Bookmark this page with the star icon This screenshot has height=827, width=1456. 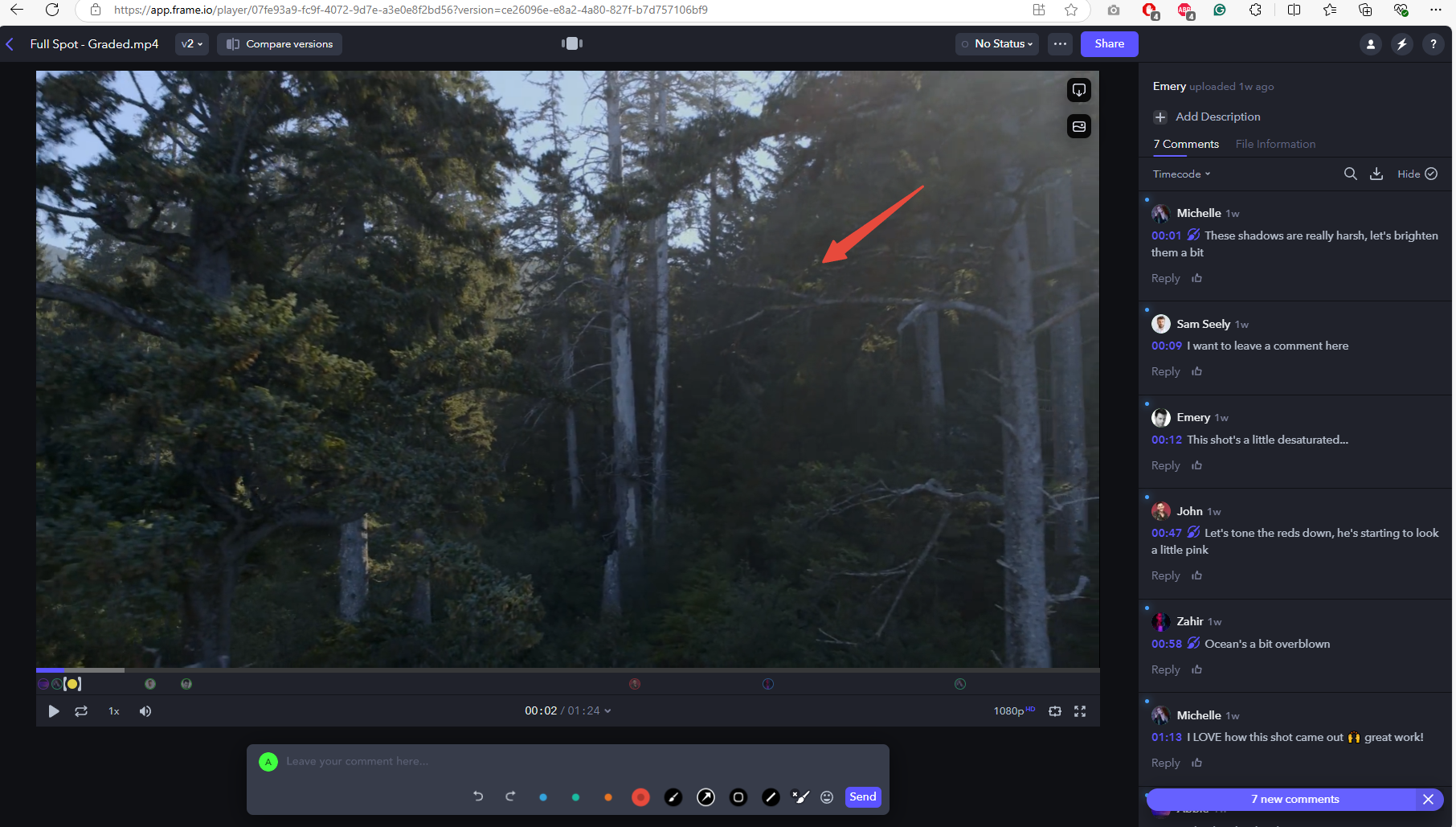[x=1071, y=10]
